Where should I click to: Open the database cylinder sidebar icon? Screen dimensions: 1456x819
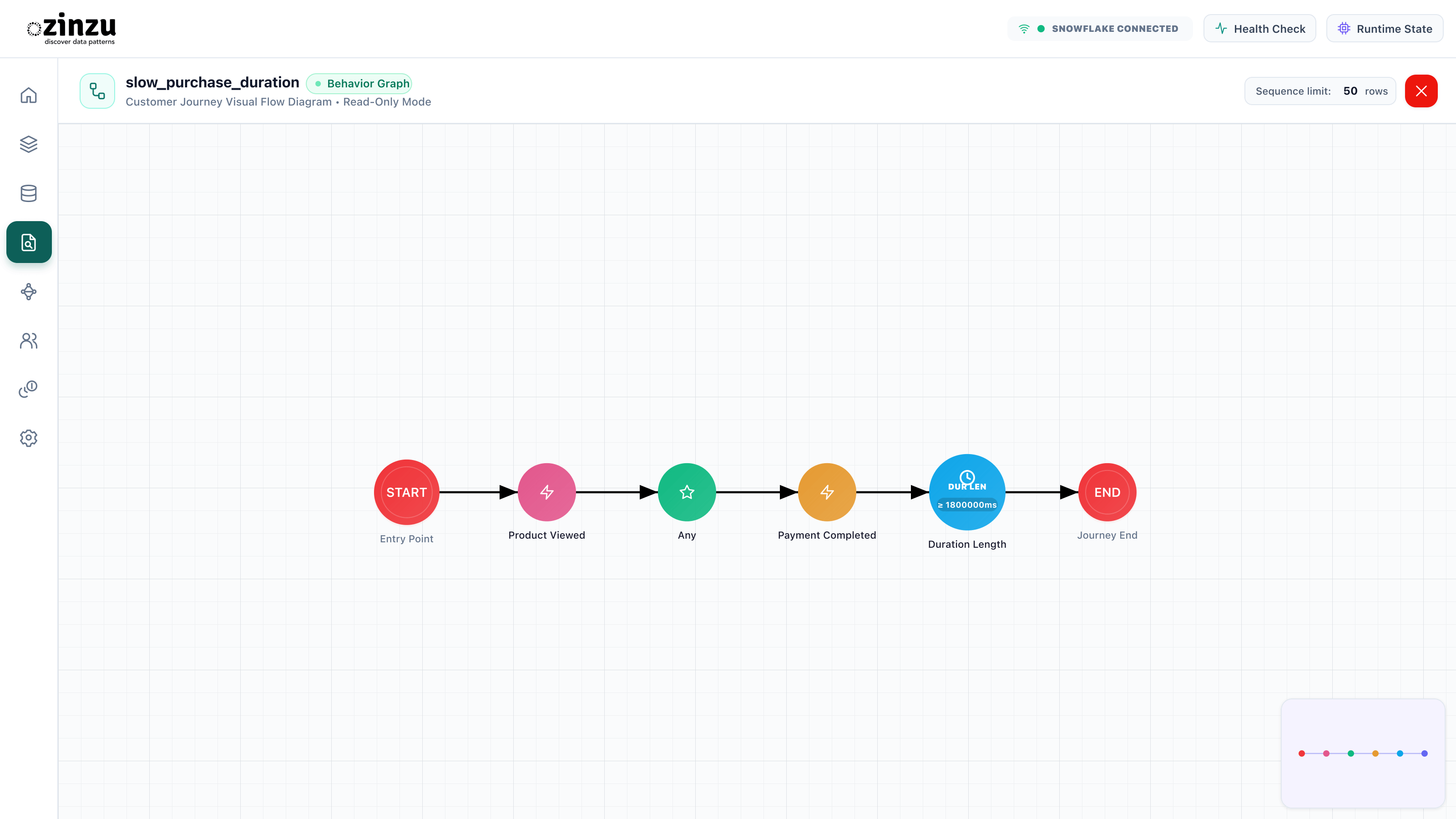coord(28,193)
